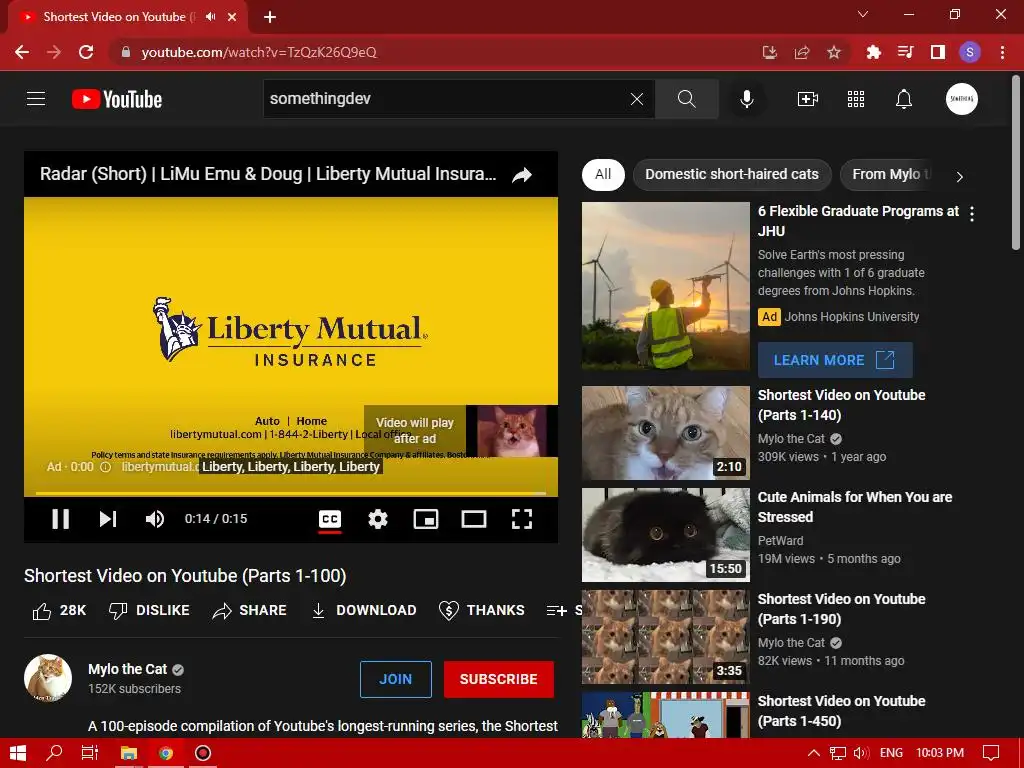
Task: Open Mylo the Cat channel avatar
Action: point(48,678)
